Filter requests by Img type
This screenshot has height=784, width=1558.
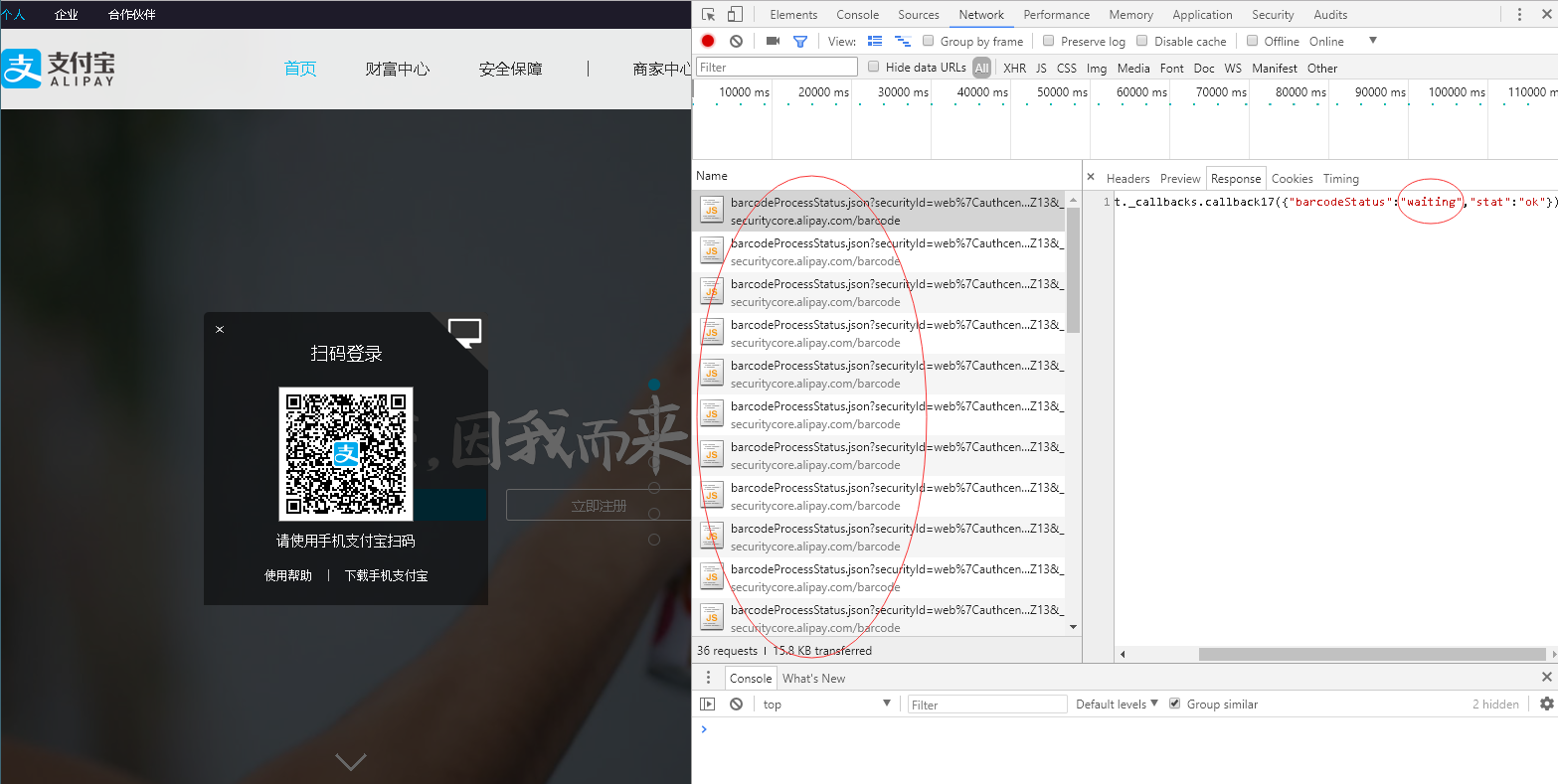[x=1097, y=68]
